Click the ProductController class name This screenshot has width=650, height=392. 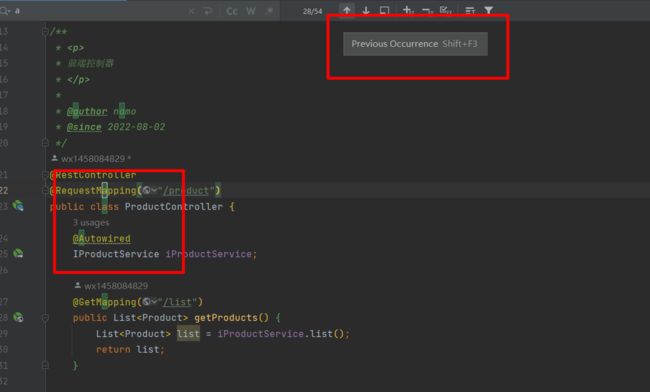point(174,207)
